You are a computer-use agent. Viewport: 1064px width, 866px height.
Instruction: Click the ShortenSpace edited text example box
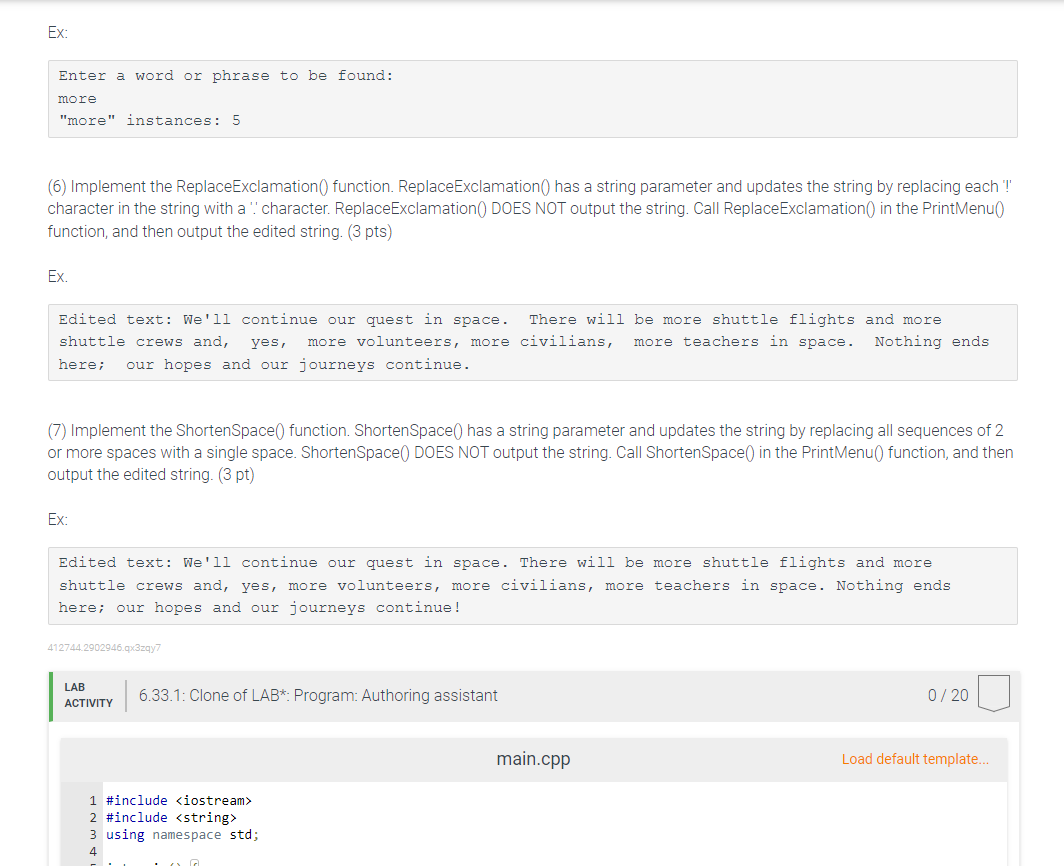click(x=532, y=584)
